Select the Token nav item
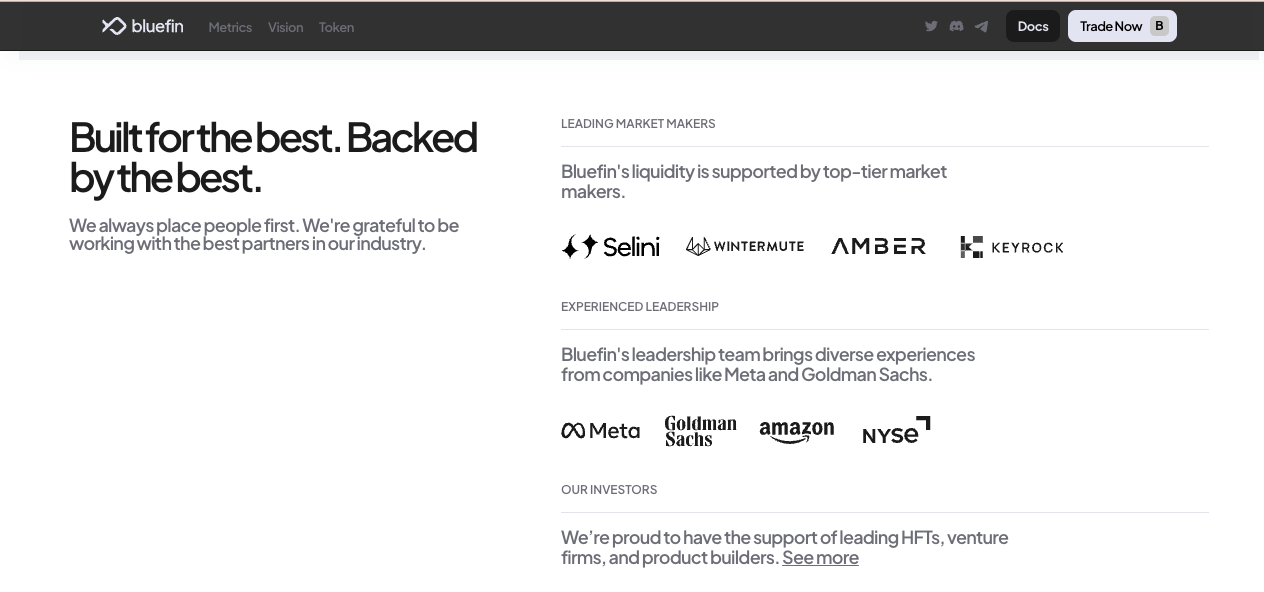 (336, 27)
